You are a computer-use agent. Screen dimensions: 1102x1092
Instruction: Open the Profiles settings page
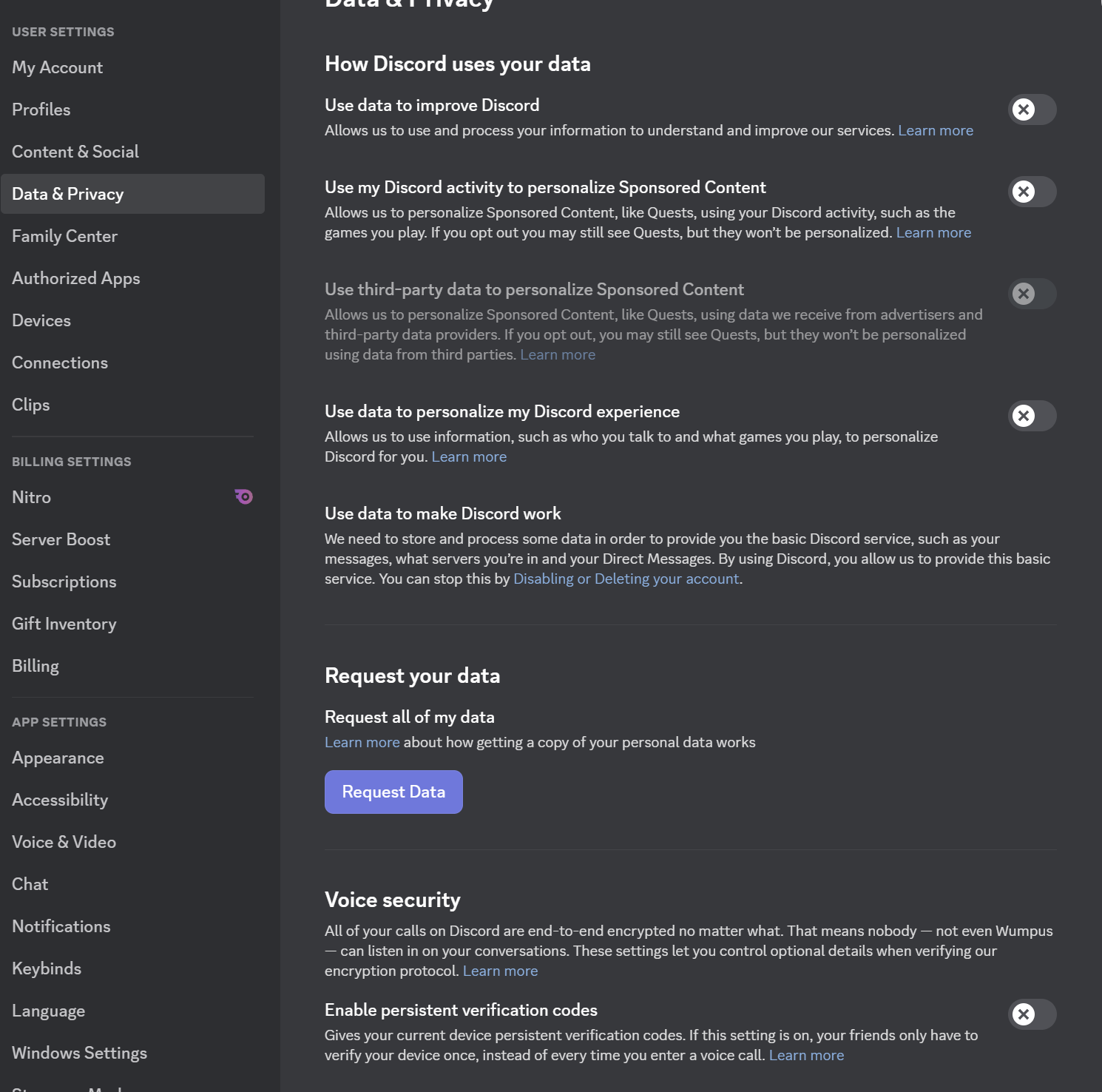pos(41,110)
